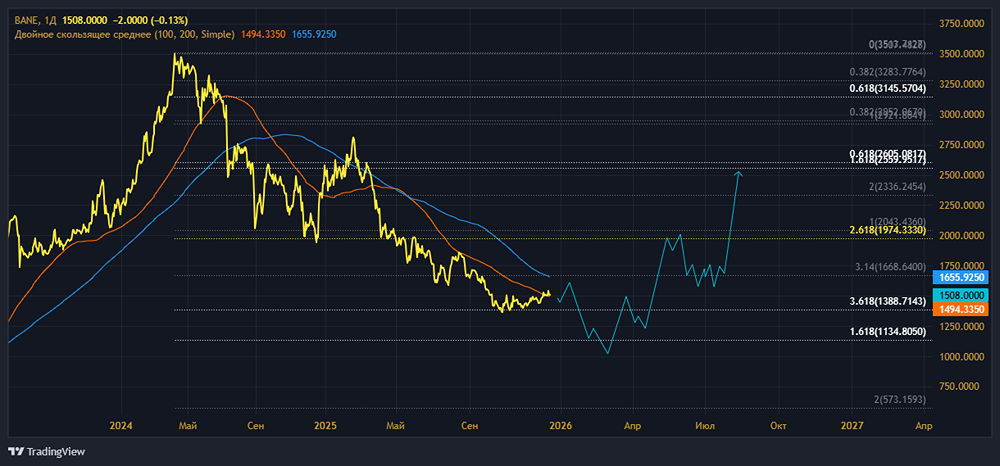
Task: Select the 0.382(3283.7764) Fibonacci label
Action: [888, 72]
